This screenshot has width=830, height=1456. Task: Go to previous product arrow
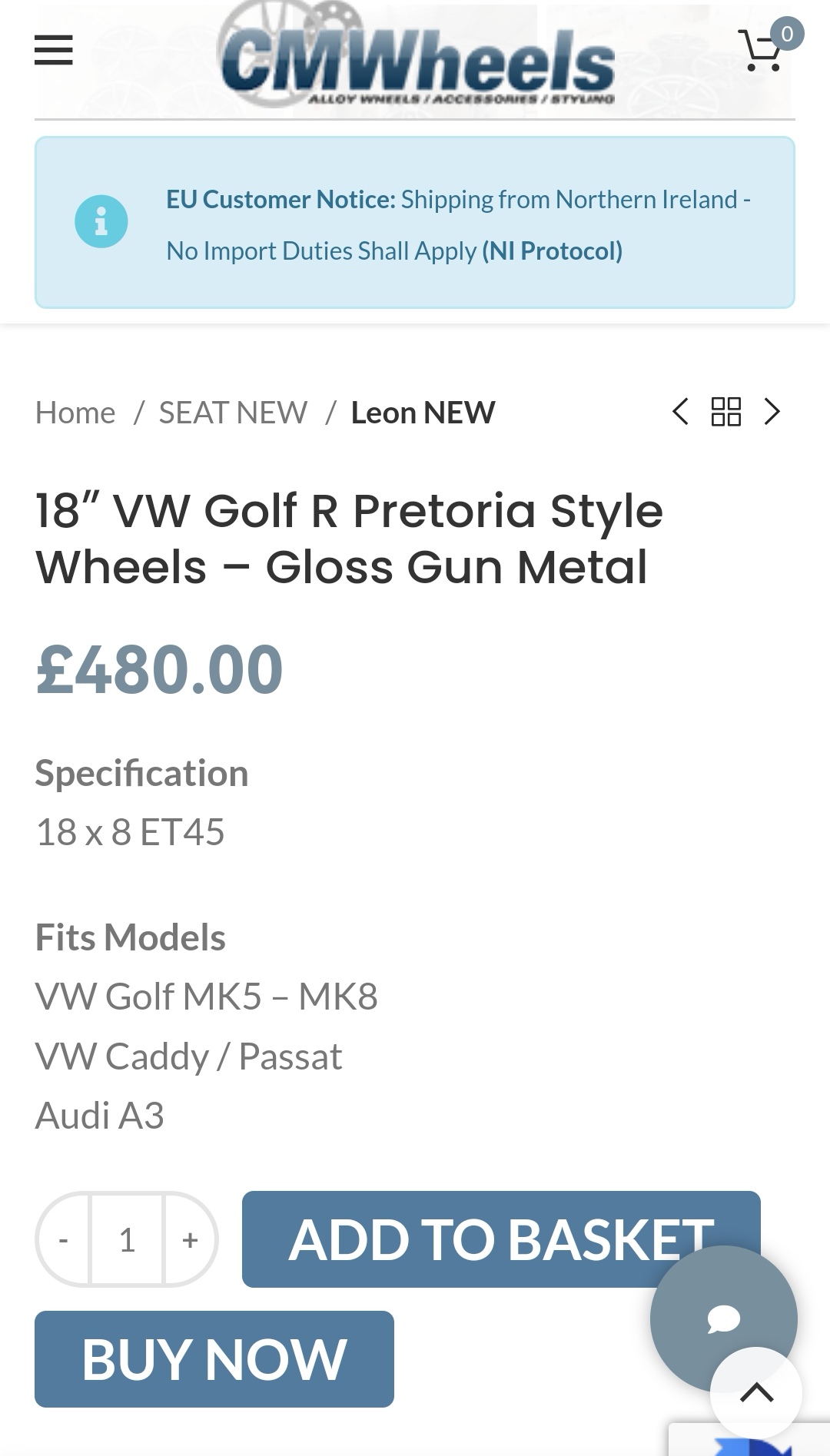tap(680, 412)
